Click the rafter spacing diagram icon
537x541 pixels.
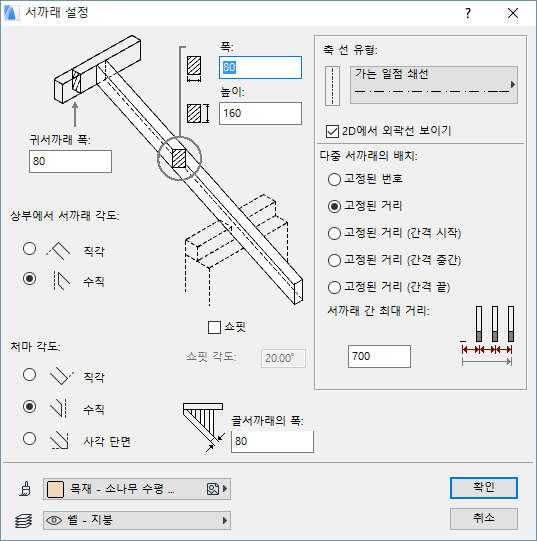tap(487, 336)
